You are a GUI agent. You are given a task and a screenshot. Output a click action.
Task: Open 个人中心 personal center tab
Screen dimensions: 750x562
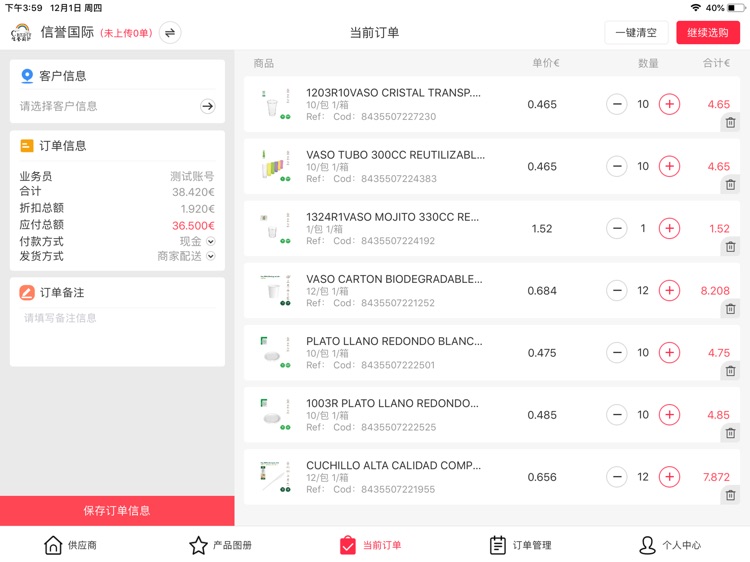coord(670,545)
